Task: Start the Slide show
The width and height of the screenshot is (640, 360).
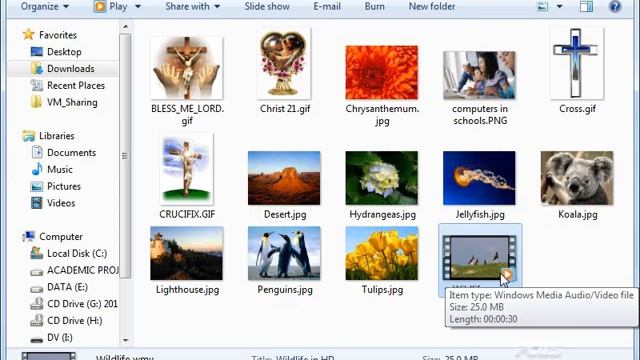Action: pyautogui.click(x=267, y=7)
